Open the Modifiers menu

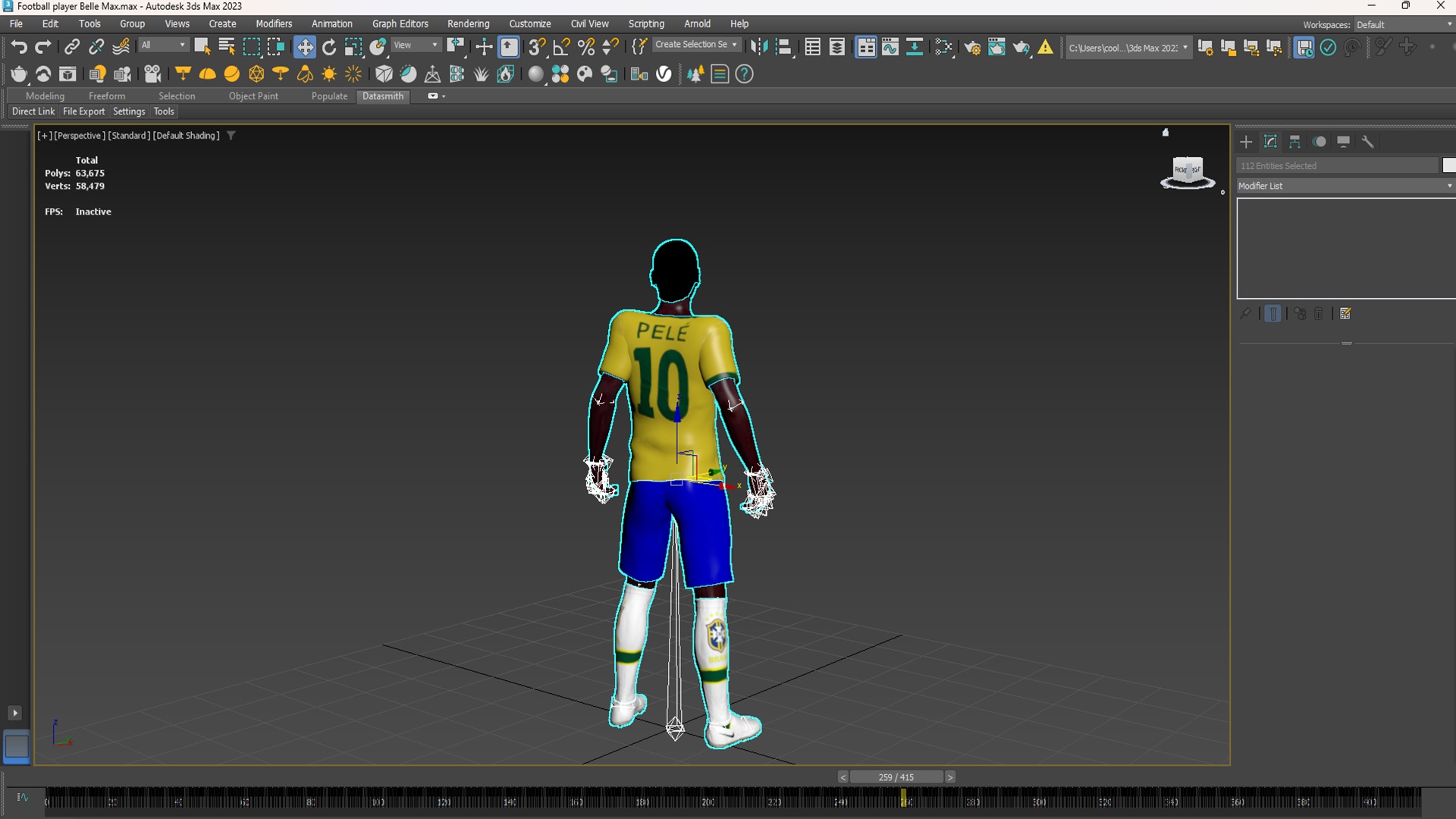274,24
